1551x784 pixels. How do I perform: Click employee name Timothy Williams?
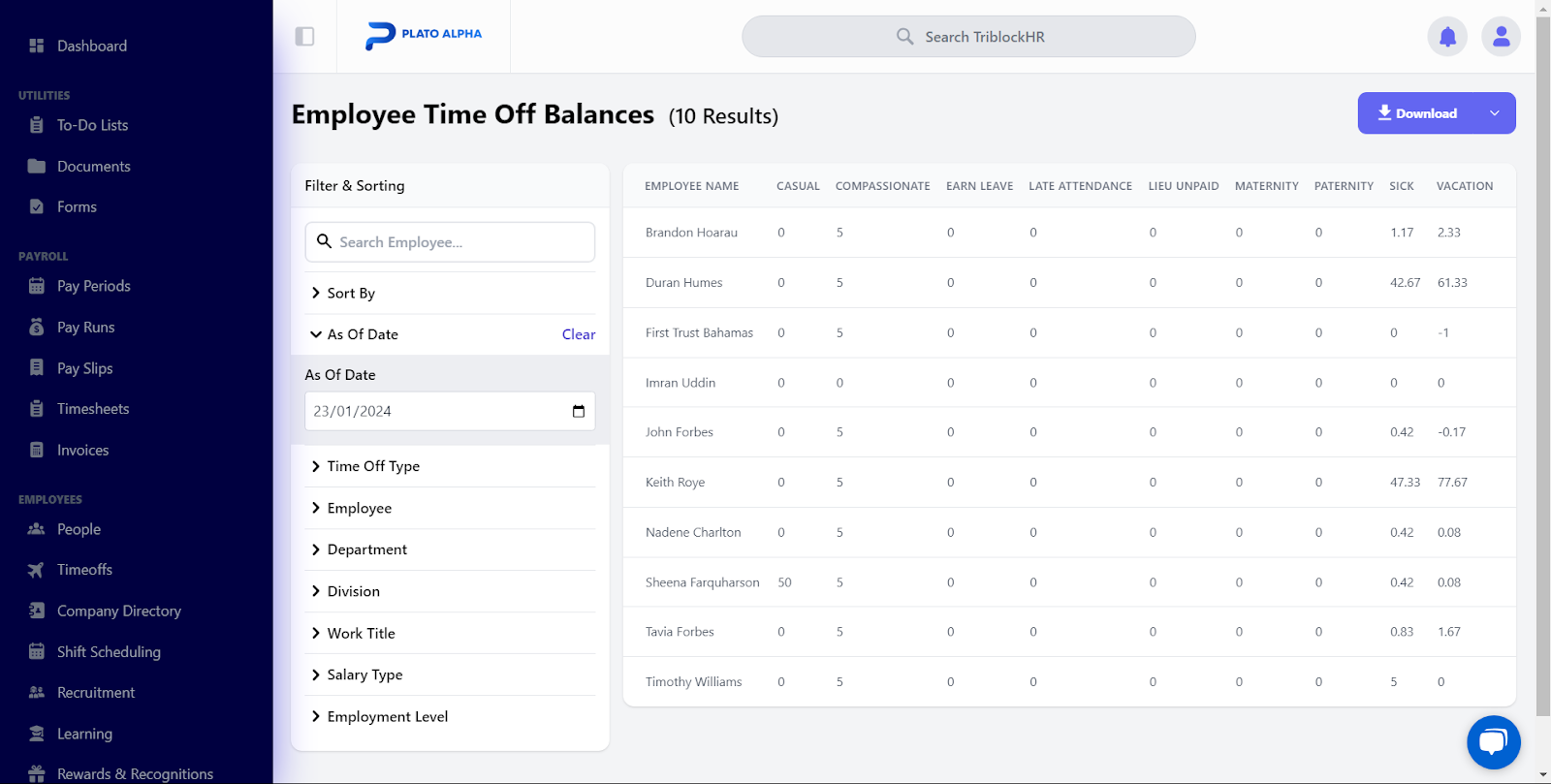click(x=693, y=682)
